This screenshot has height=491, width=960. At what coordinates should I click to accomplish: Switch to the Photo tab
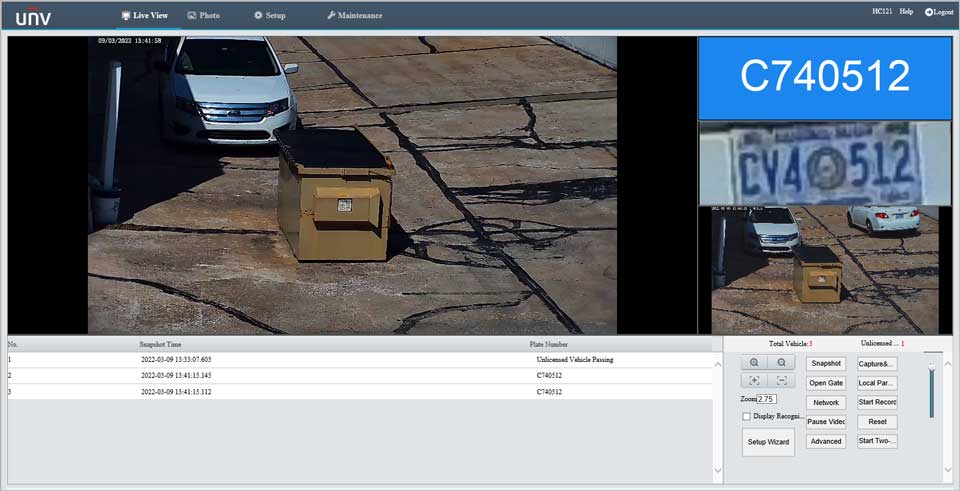(x=203, y=16)
